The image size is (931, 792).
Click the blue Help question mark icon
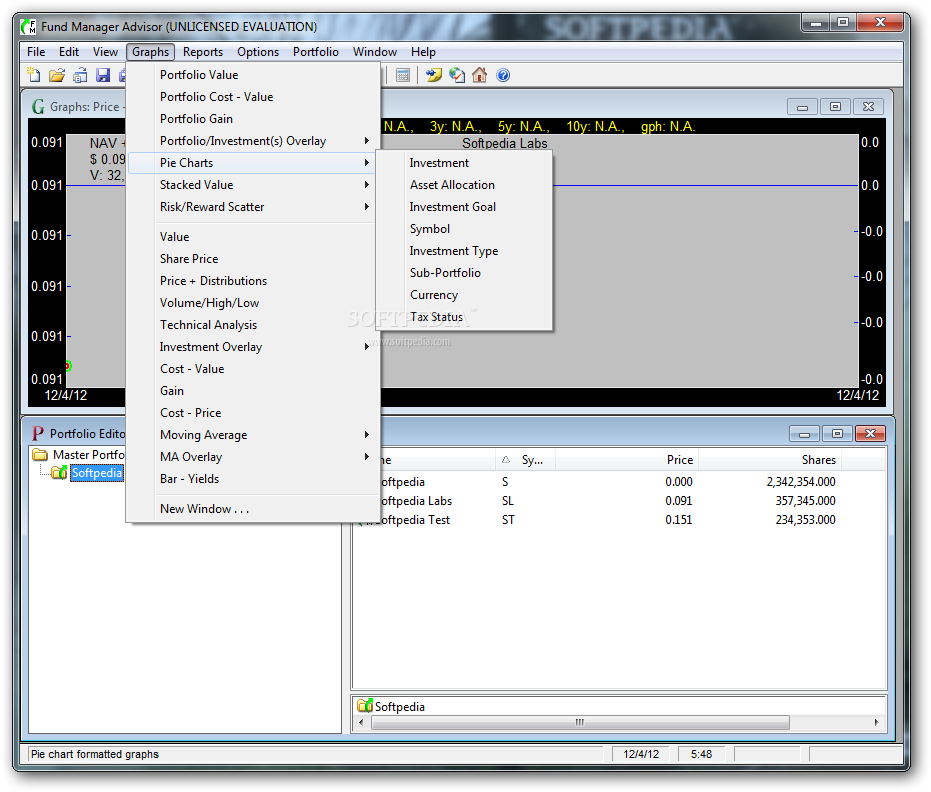tap(503, 75)
